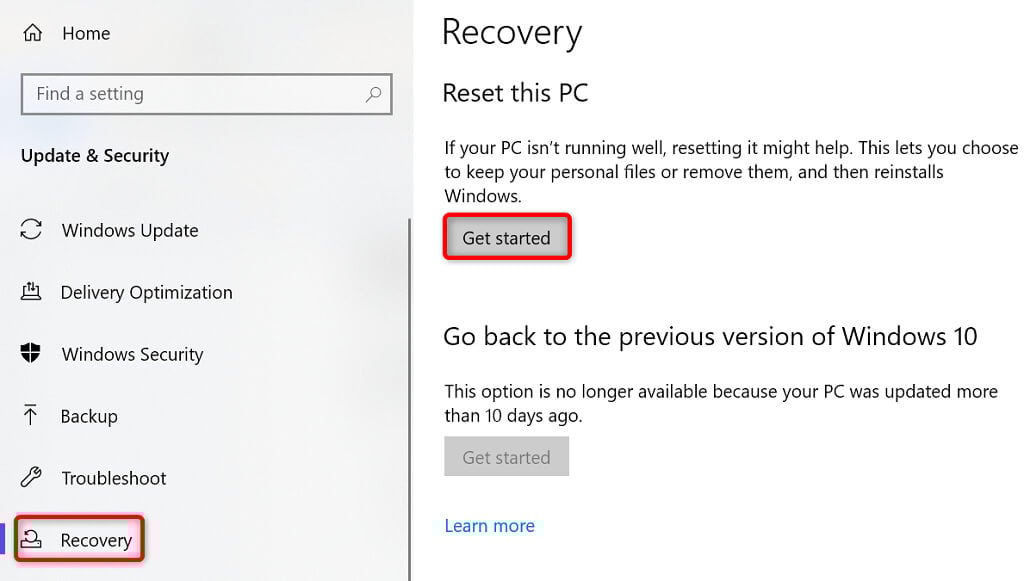Open the Learn more link
The width and height of the screenshot is (1024, 581).
pos(489,526)
